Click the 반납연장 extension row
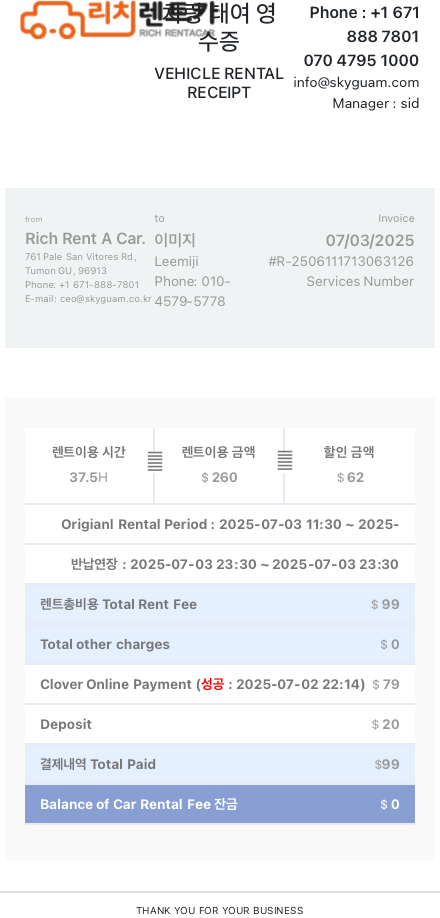The width and height of the screenshot is (440, 918). click(x=220, y=564)
